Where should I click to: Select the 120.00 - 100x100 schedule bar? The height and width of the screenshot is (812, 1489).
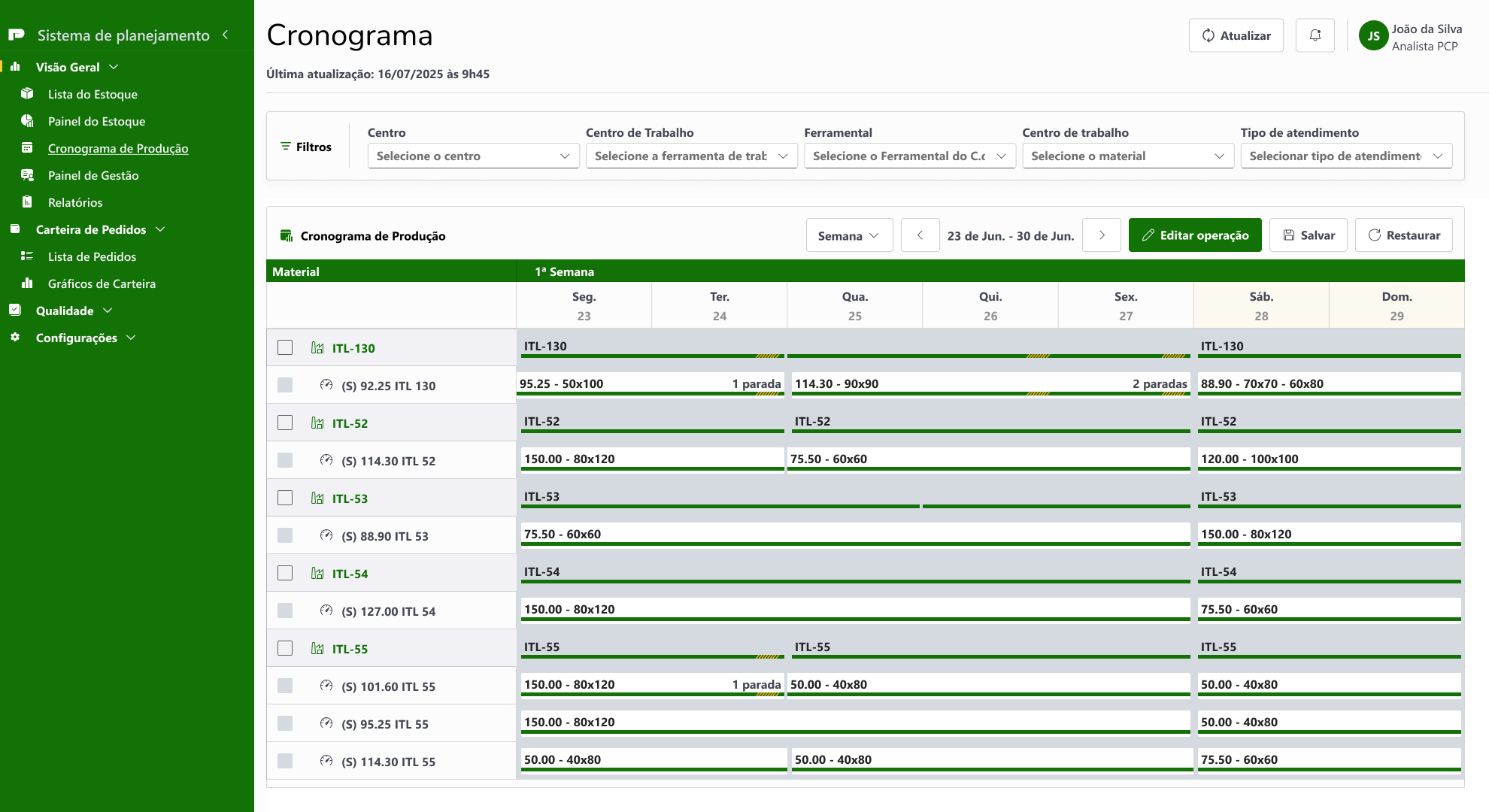(1329, 459)
